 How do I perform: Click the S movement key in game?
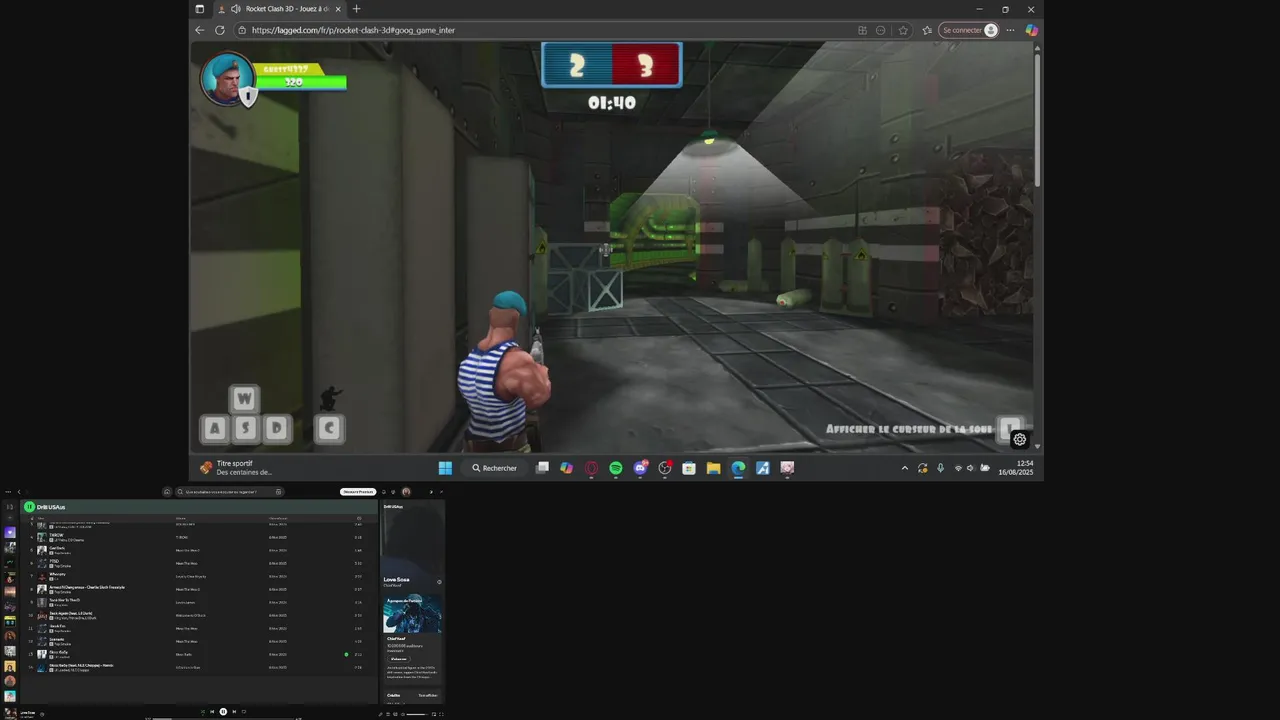tap(245, 429)
